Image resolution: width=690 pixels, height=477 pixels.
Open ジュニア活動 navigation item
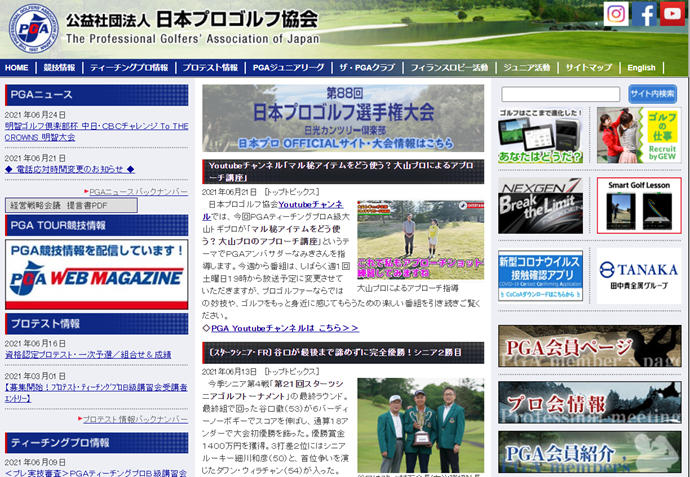click(x=527, y=68)
